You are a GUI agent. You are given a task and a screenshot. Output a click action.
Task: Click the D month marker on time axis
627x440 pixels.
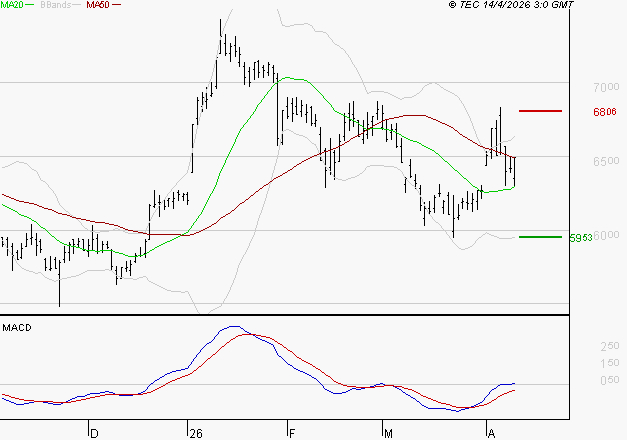[x=94, y=434]
